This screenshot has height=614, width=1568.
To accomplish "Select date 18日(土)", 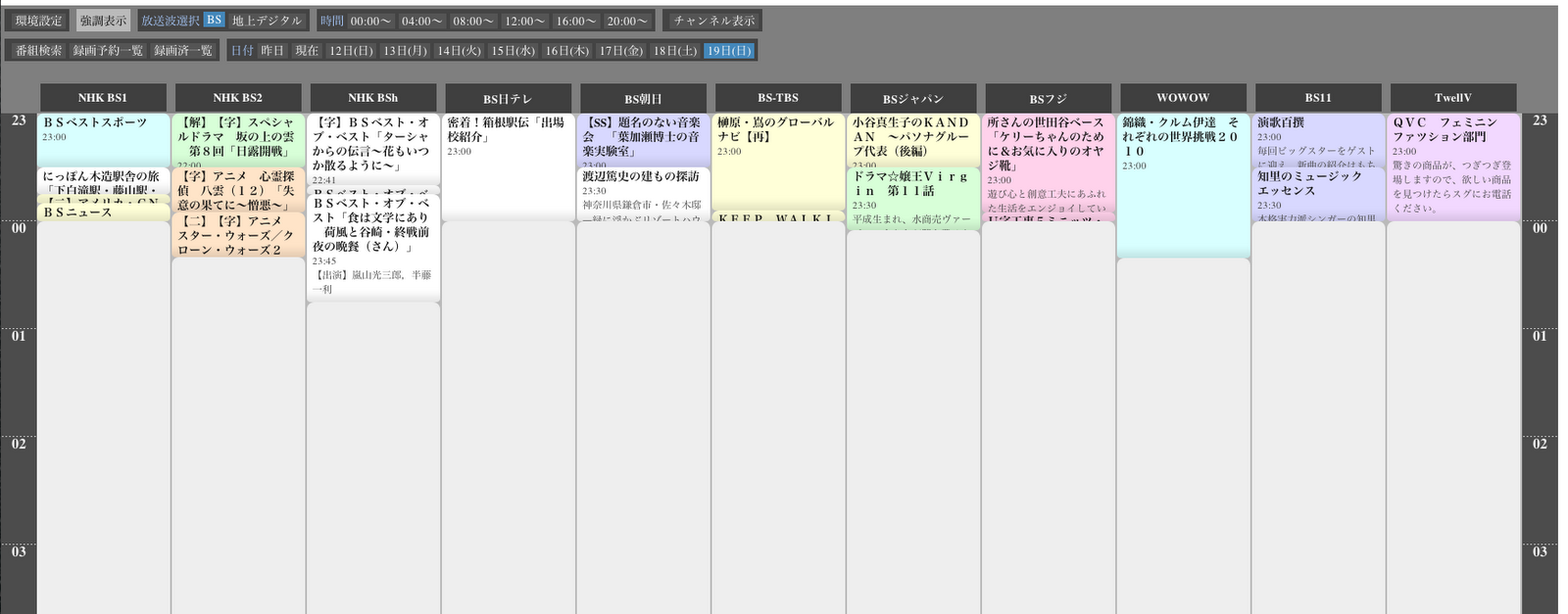I will point(675,50).
